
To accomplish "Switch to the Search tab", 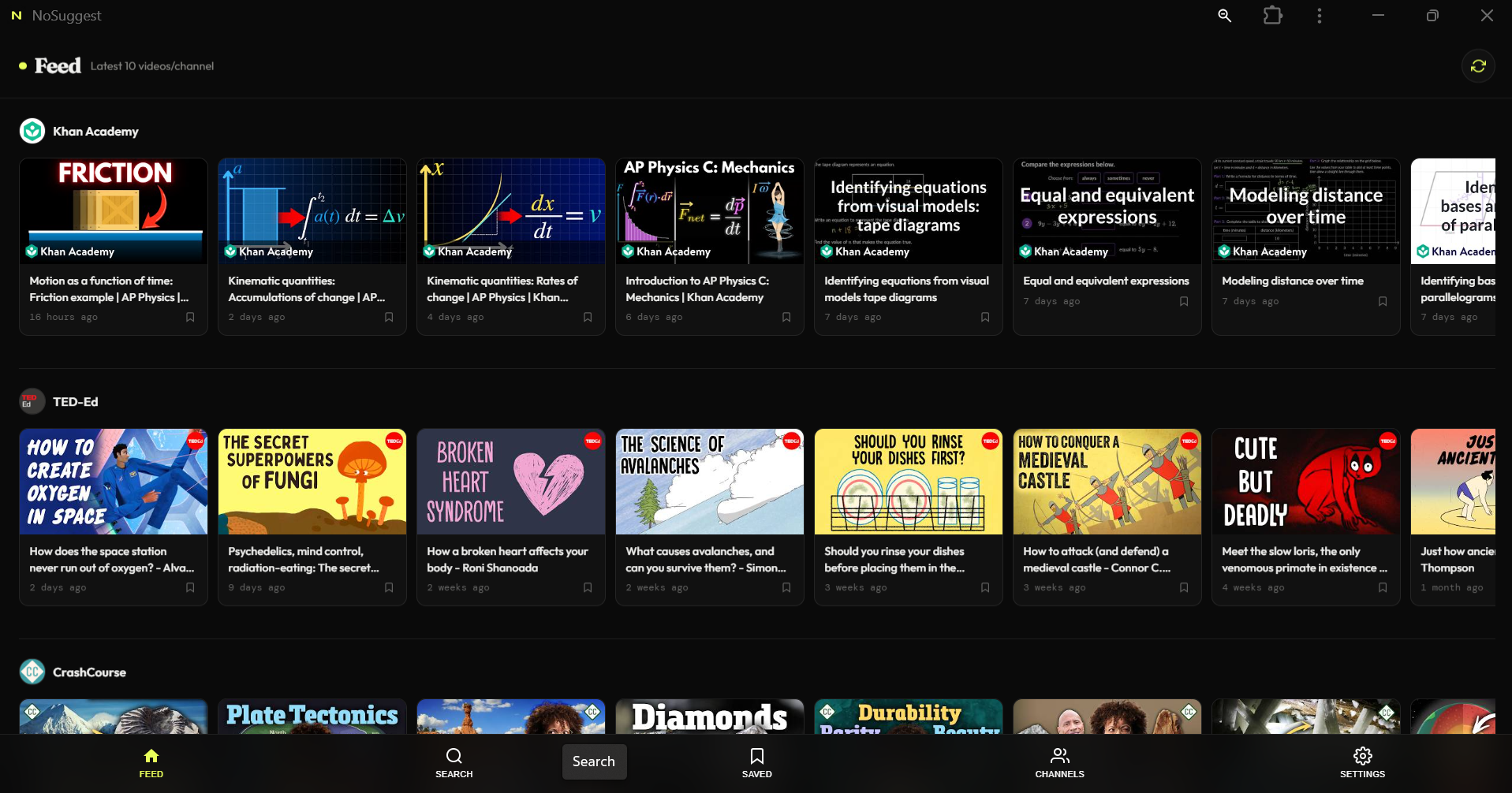I will 454,763.
